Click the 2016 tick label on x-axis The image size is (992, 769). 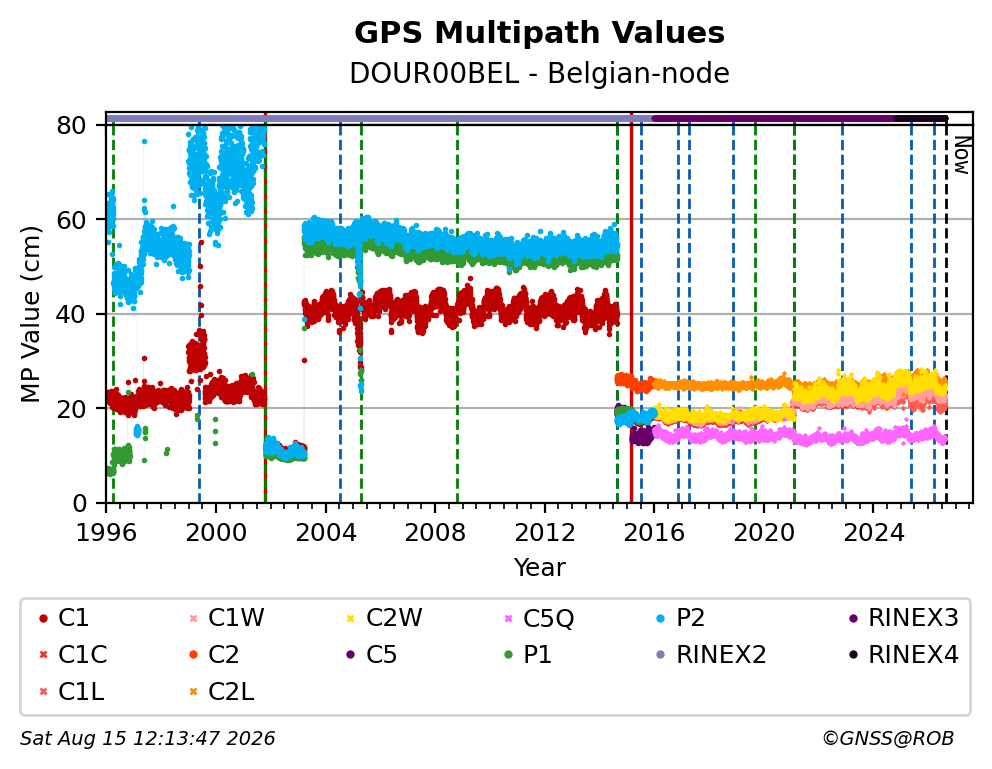(x=654, y=532)
